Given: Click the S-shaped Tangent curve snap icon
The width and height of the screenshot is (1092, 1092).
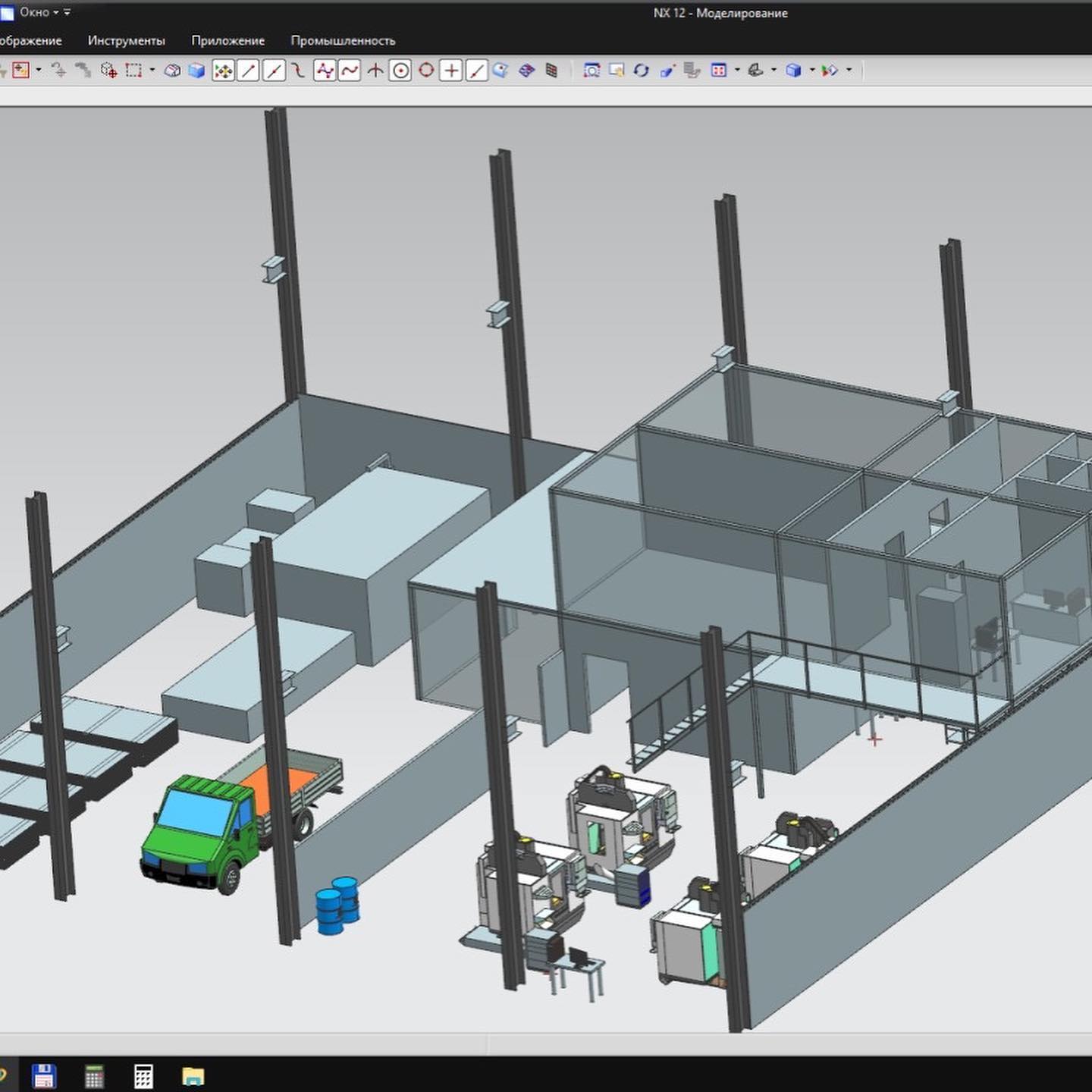Looking at the screenshot, I should point(299,71).
